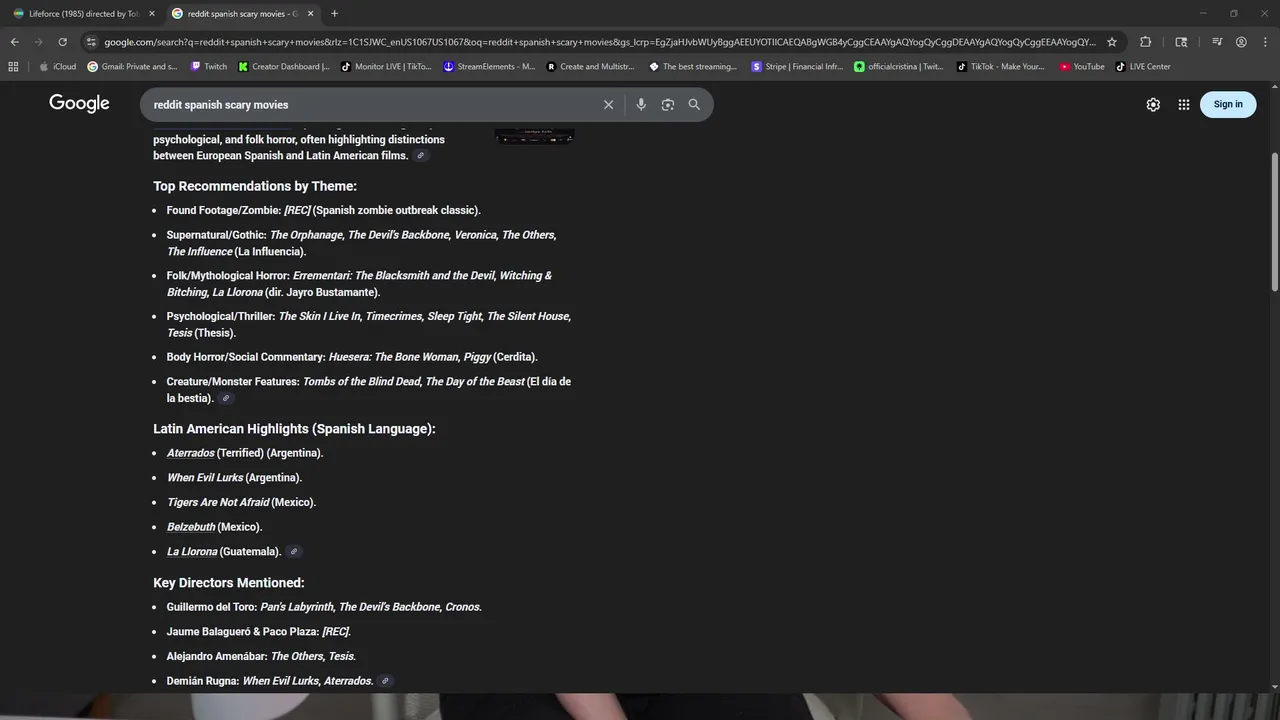This screenshot has height=720, width=1280.
Task: Open the Chrome Extensions puzzle icon
Action: click(1145, 42)
